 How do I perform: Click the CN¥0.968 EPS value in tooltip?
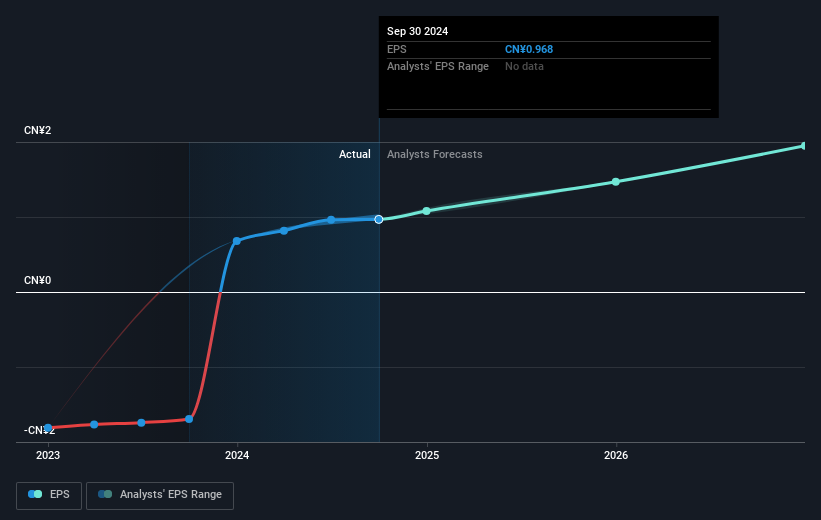(529, 49)
